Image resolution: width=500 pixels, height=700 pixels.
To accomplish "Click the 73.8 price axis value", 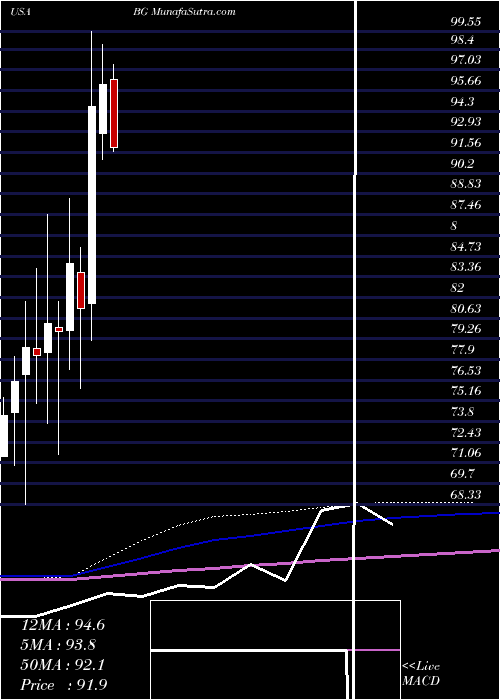I will (462, 412).
